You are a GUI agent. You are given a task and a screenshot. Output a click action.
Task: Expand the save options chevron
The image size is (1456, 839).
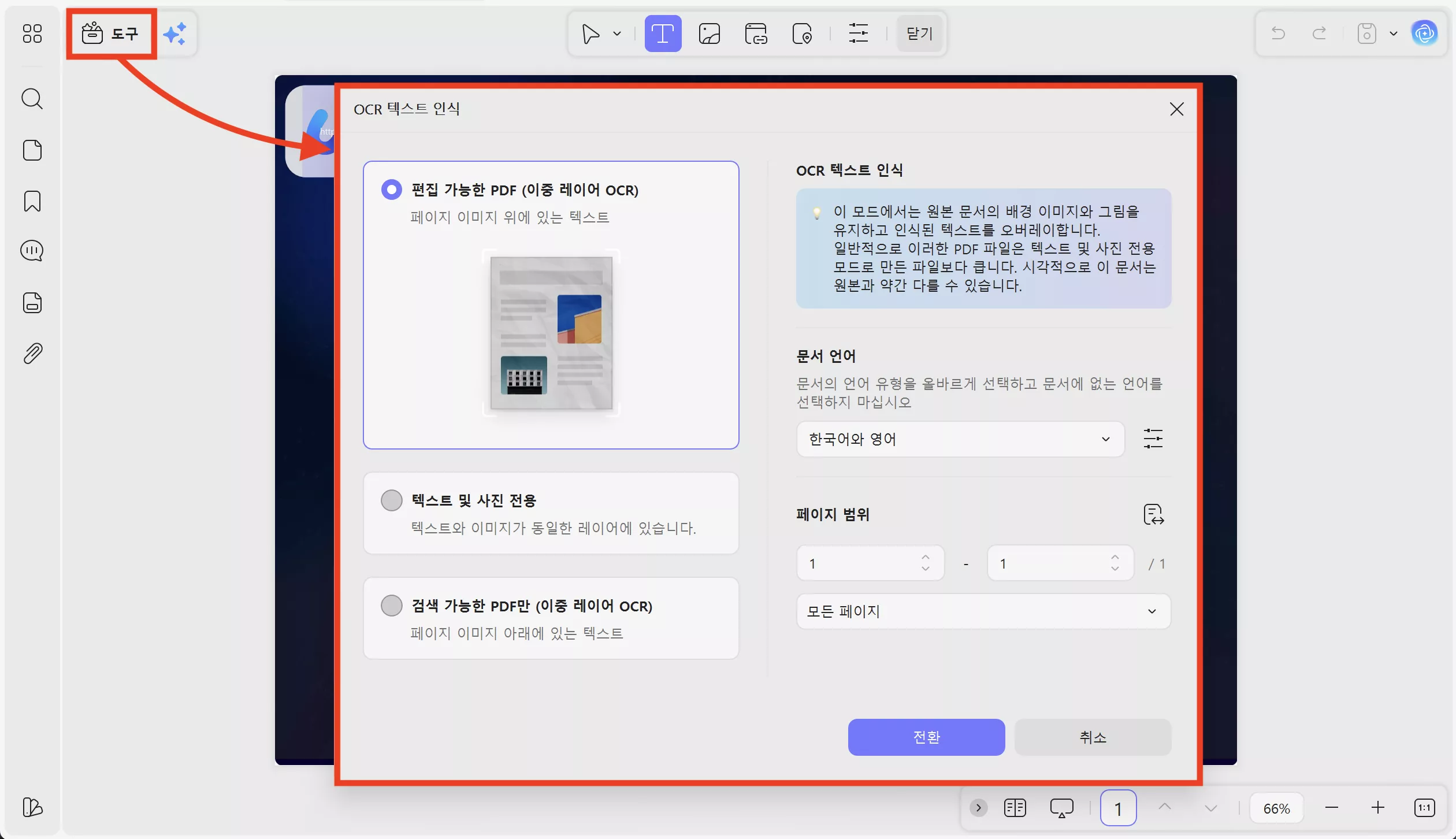pos(1394,33)
